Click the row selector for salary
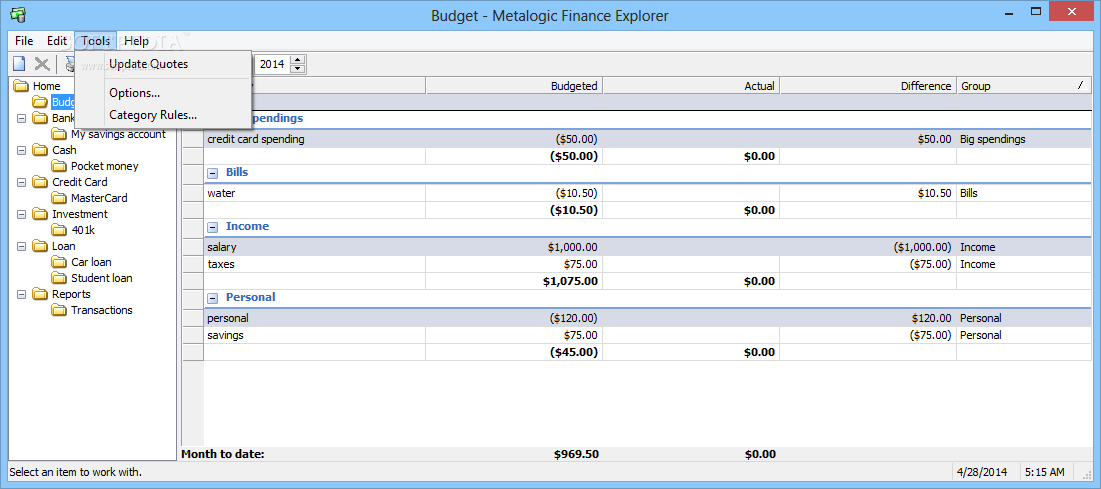This screenshot has height=489, width=1101. click(x=193, y=247)
